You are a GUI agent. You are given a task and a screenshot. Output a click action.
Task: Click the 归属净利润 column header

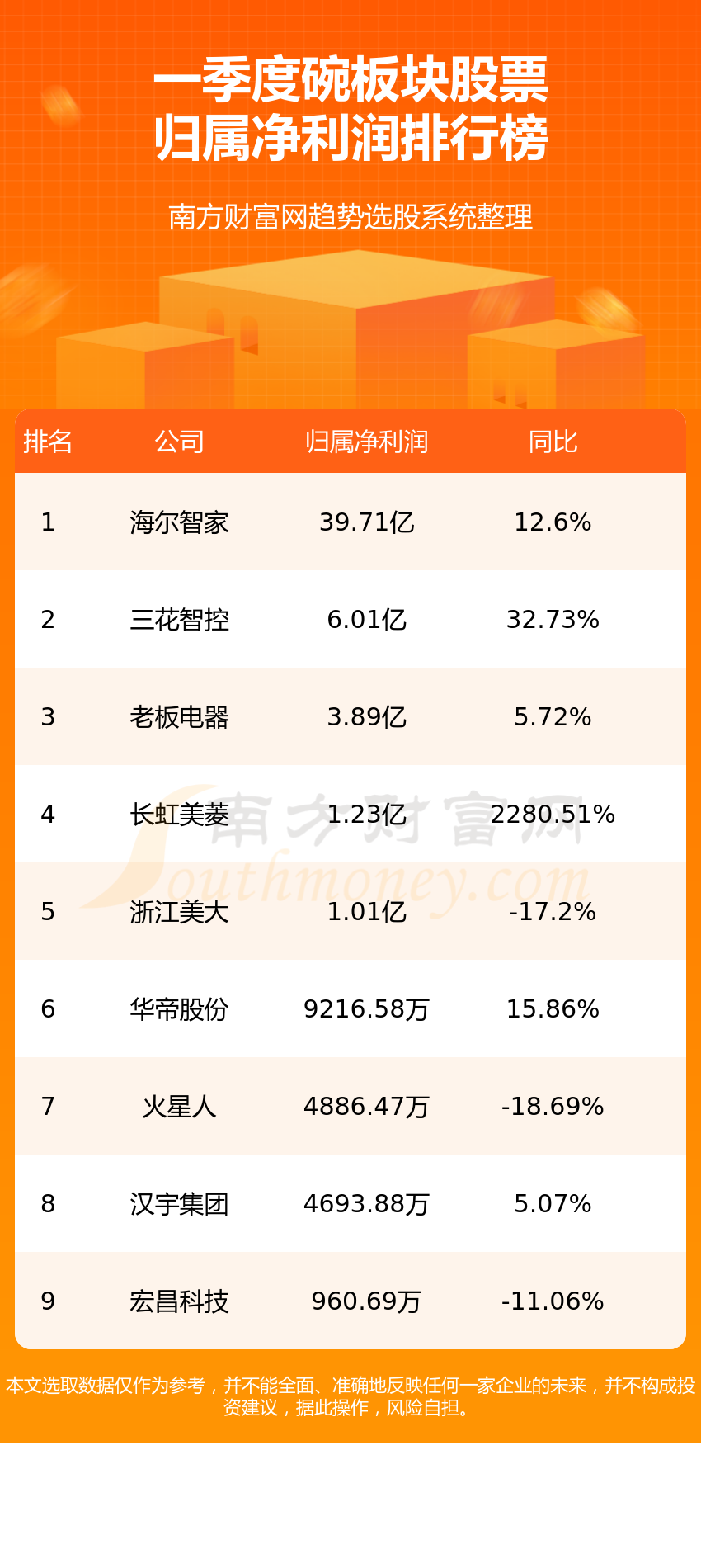tap(366, 442)
